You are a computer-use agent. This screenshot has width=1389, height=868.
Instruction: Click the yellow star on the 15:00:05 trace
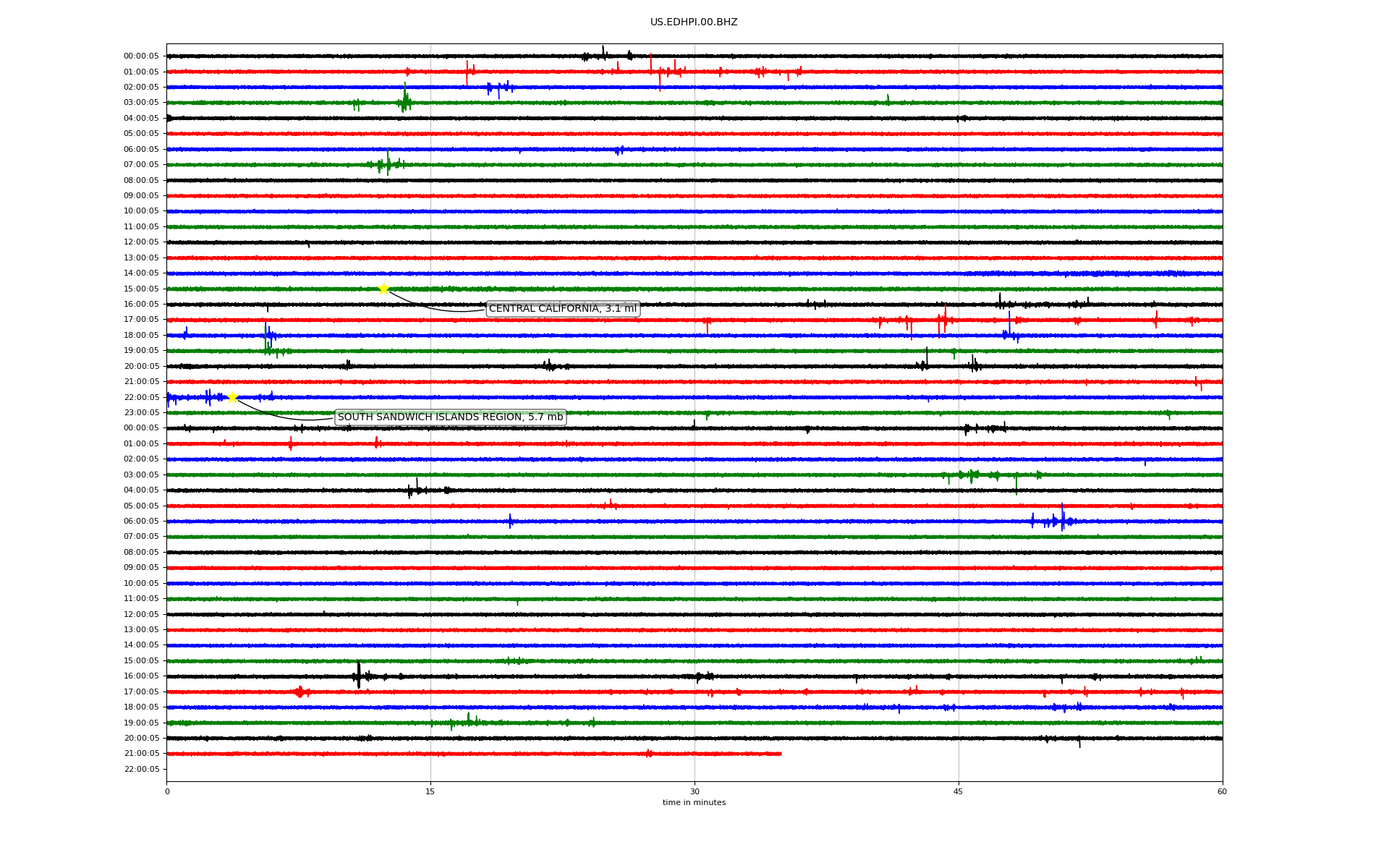coord(383,289)
